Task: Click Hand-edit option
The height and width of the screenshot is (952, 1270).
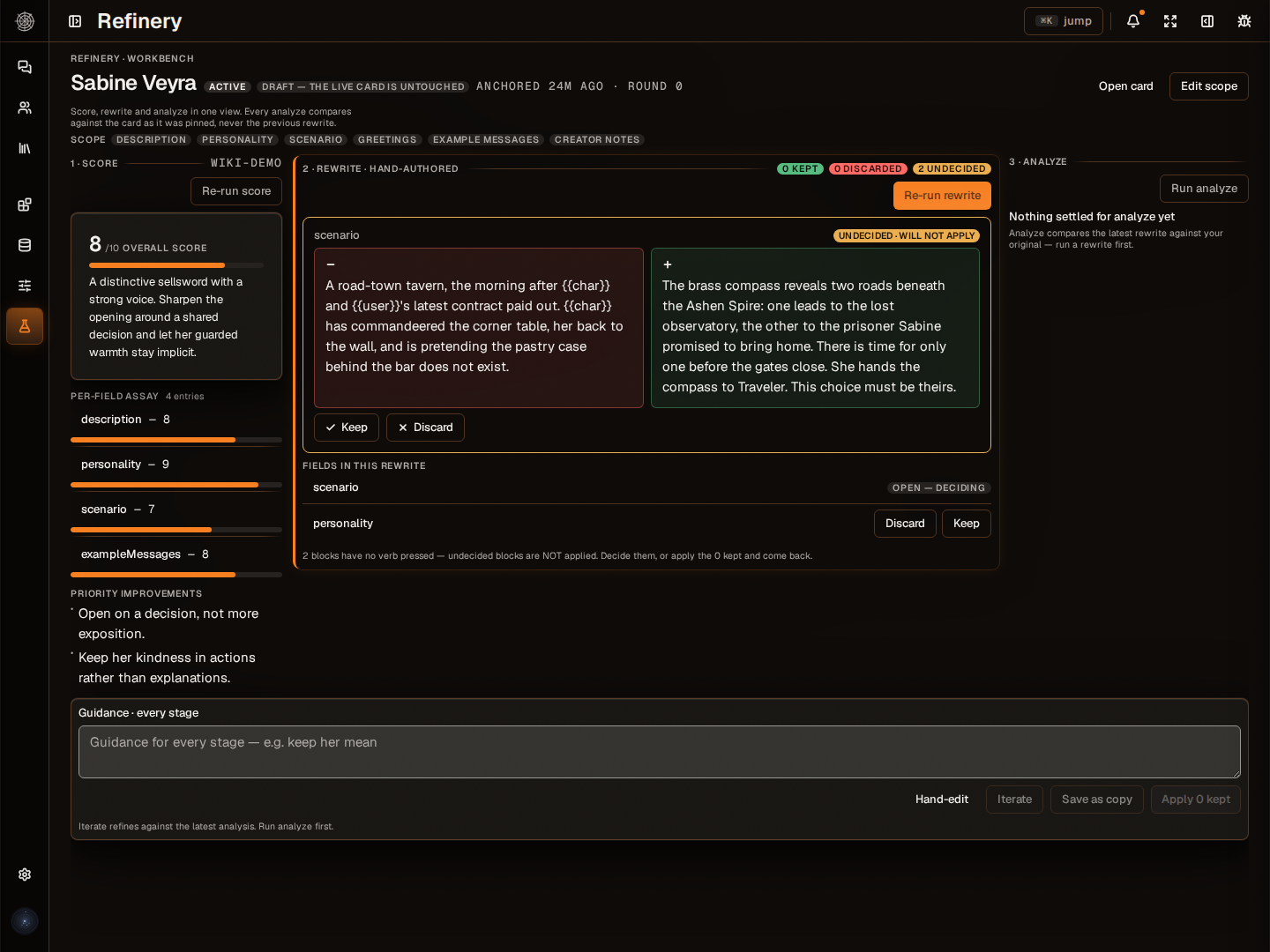Action: [942, 800]
